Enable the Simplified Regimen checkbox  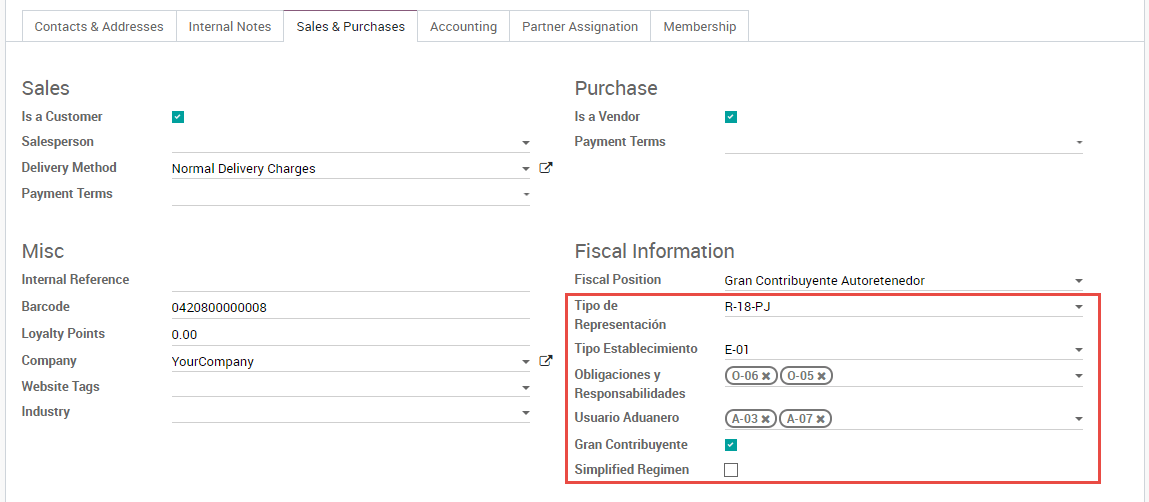tap(731, 470)
